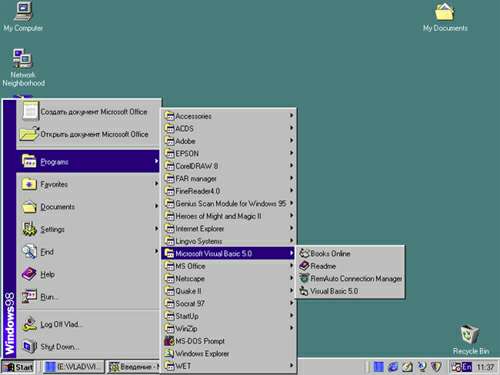Click the En language indicator in tray
This screenshot has width=500, height=375.
click(x=467, y=367)
